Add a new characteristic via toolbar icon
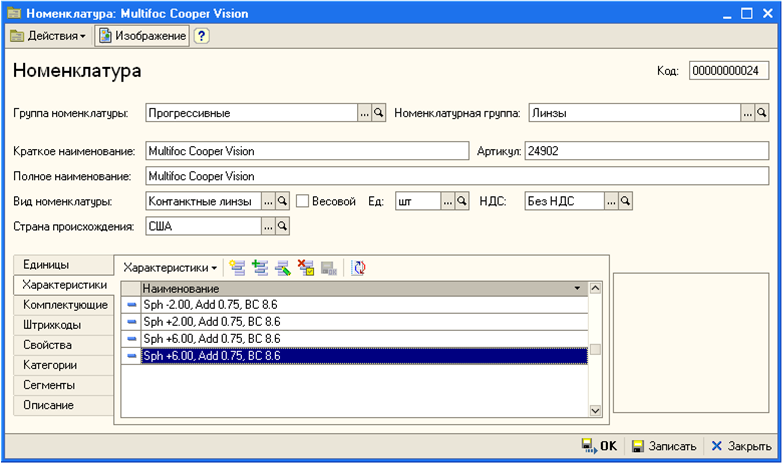This screenshot has width=782, height=463. pyautogui.click(x=237, y=268)
